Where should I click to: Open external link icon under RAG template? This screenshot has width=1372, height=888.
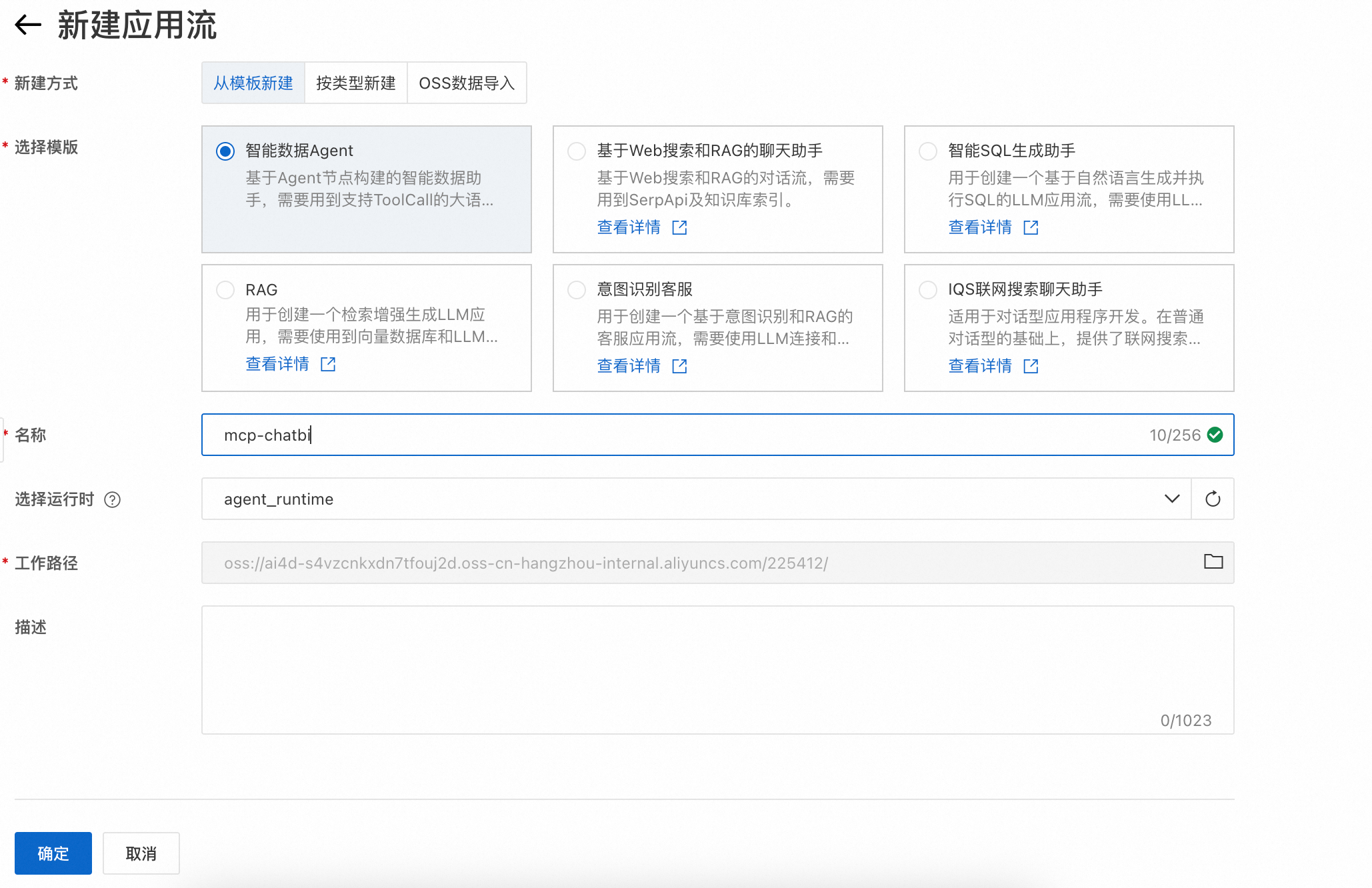coord(328,364)
